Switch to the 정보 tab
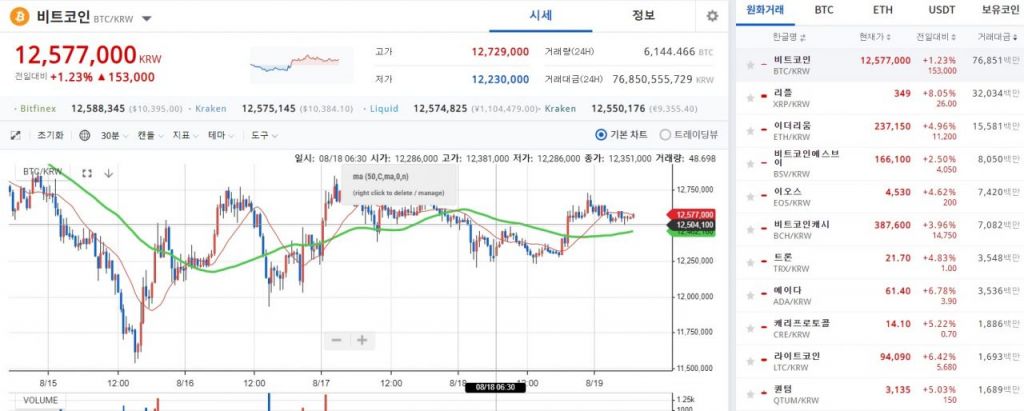The width and height of the screenshot is (1024, 411). tap(644, 16)
